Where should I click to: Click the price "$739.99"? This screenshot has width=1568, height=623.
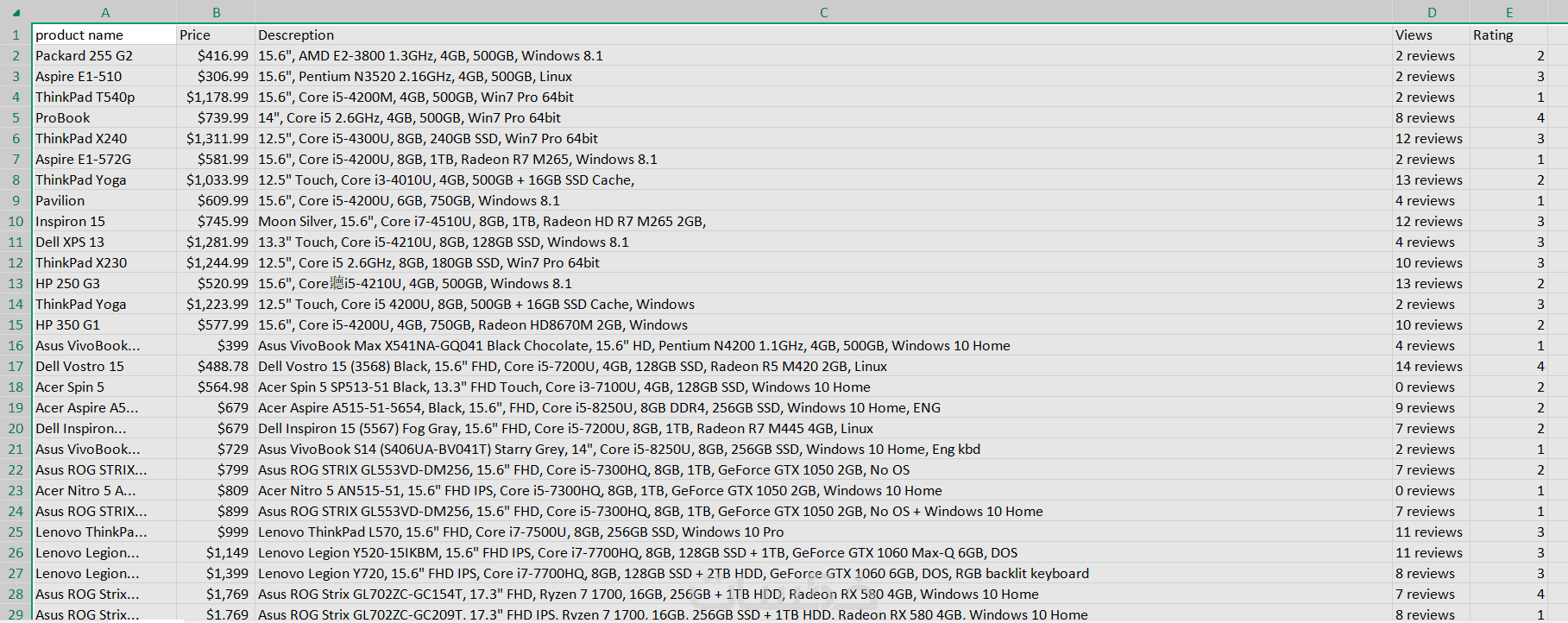tap(216, 117)
